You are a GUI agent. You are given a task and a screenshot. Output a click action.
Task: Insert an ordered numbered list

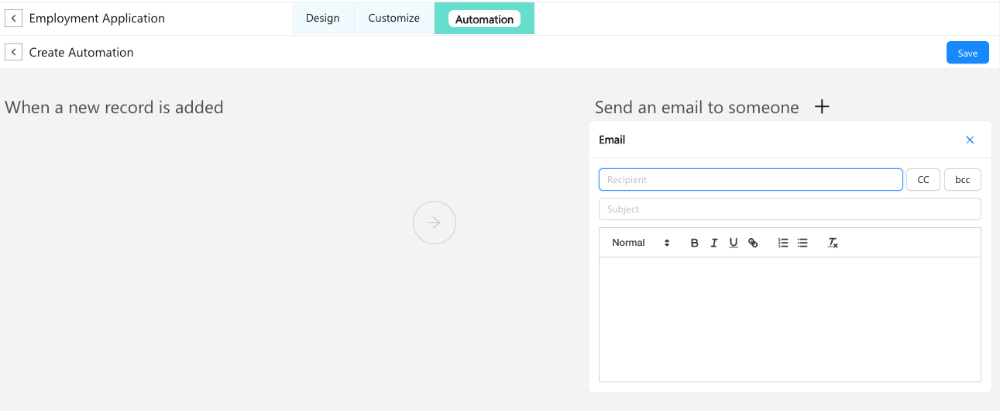click(783, 243)
